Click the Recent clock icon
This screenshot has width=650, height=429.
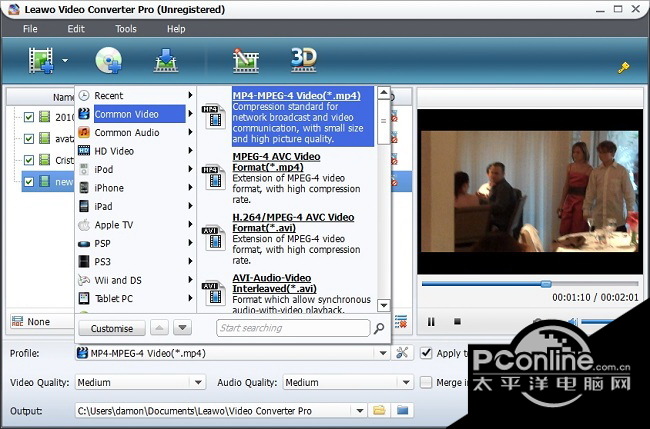coord(84,95)
